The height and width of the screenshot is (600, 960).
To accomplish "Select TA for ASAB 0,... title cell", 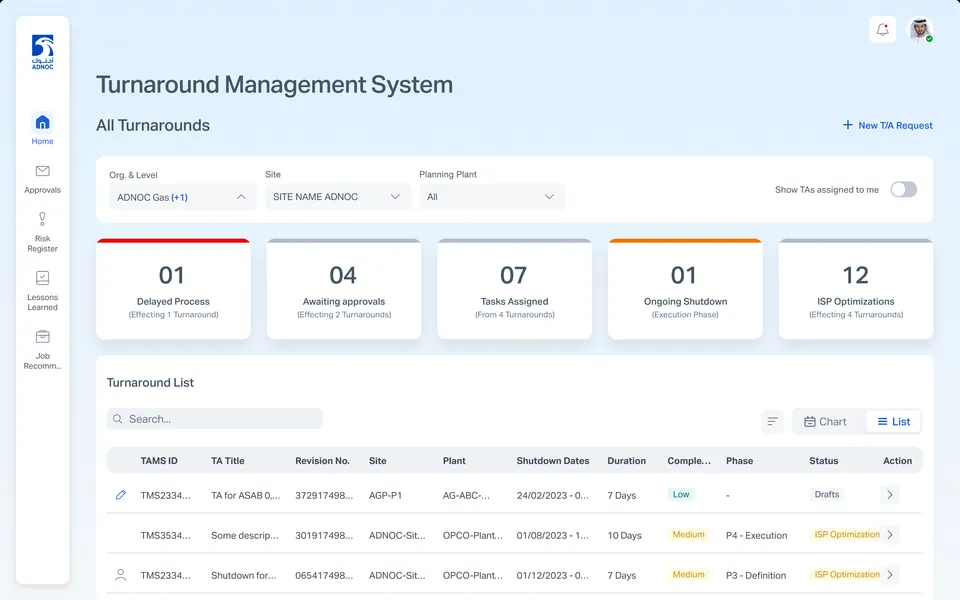I will click(x=246, y=495).
